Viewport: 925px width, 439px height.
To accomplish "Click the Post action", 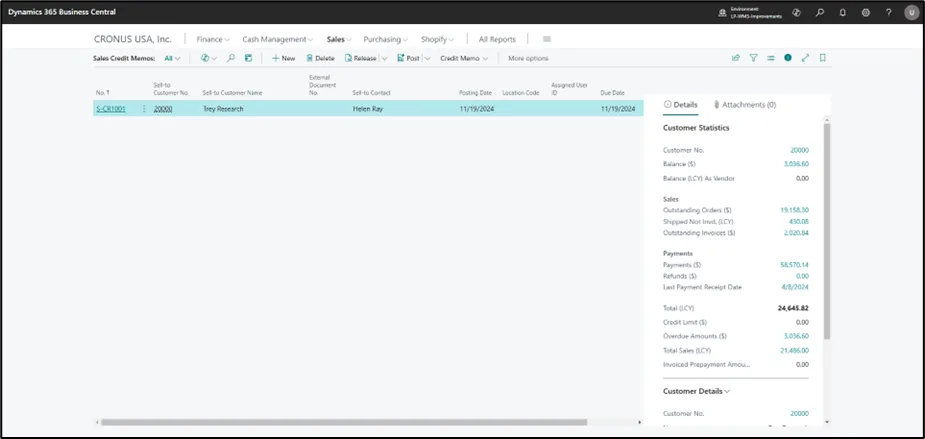I will click(x=408, y=58).
